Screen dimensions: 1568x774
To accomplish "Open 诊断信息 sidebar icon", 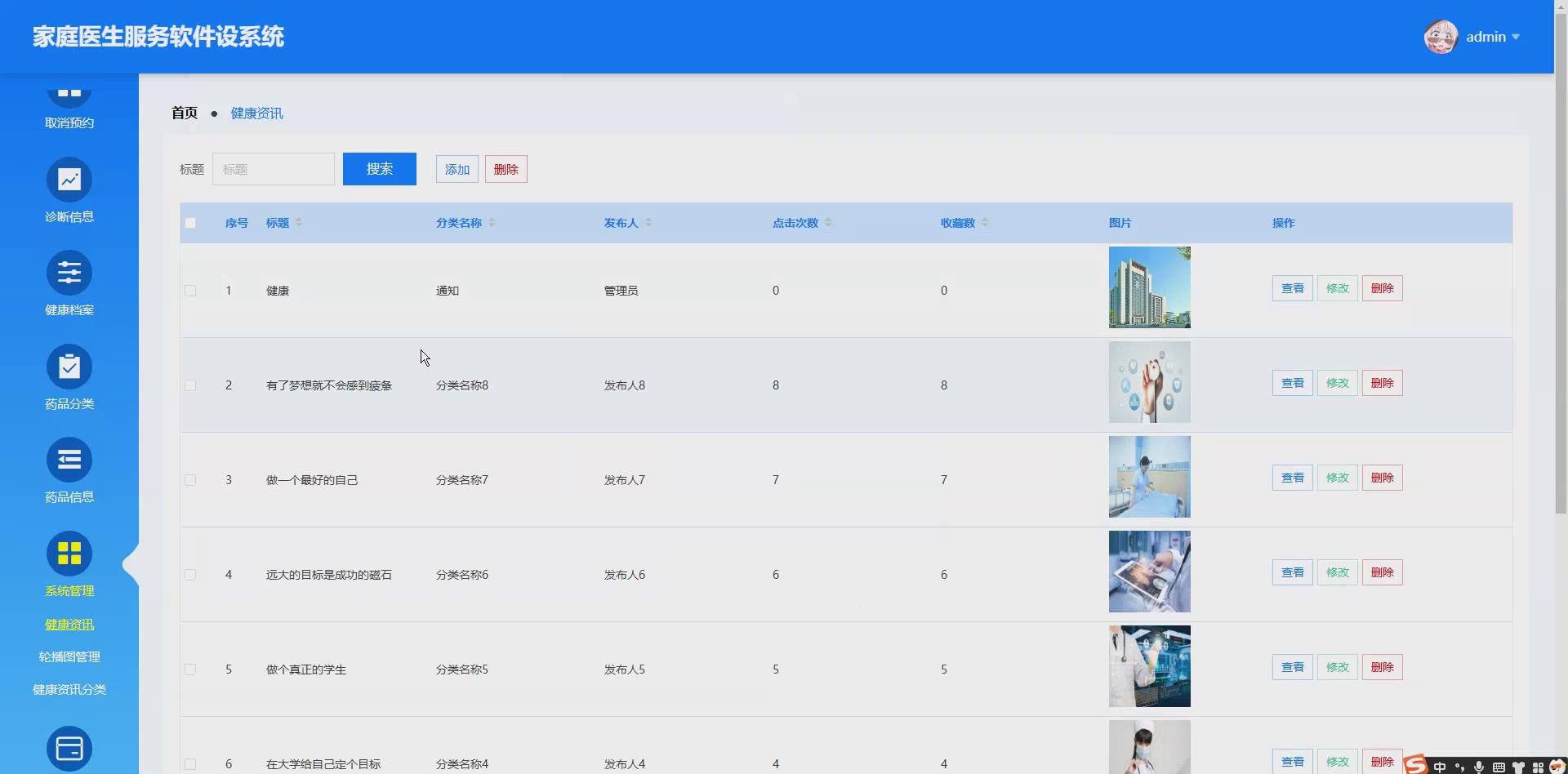I will click(x=69, y=180).
